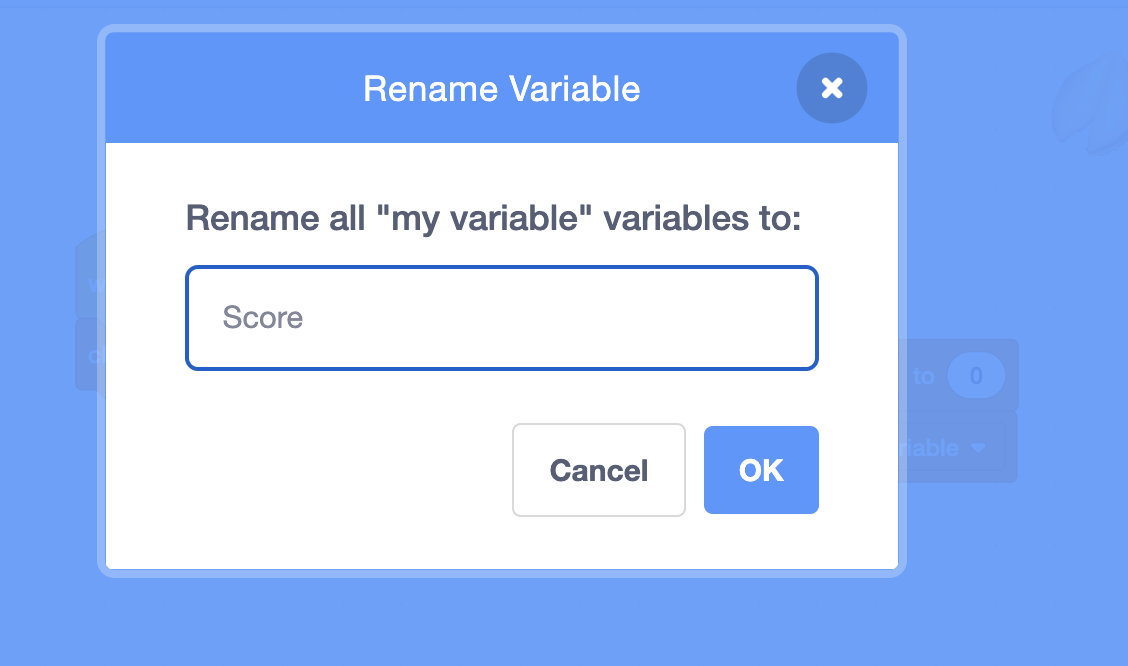1128x666 pixels.
Task: Click the white X glyph in header
Action: tap(831, 88)
